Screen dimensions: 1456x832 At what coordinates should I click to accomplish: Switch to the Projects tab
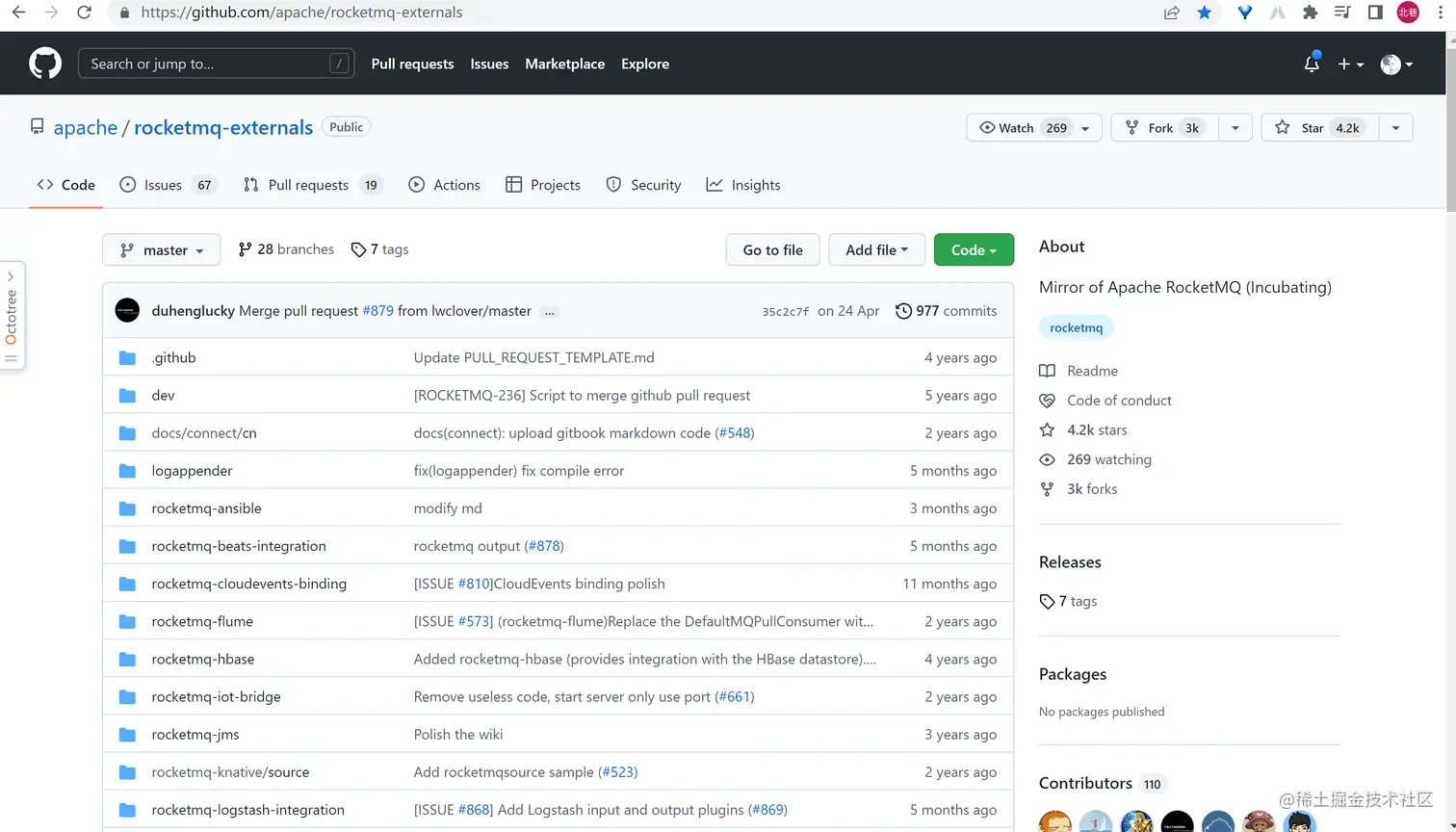point(543,185)
